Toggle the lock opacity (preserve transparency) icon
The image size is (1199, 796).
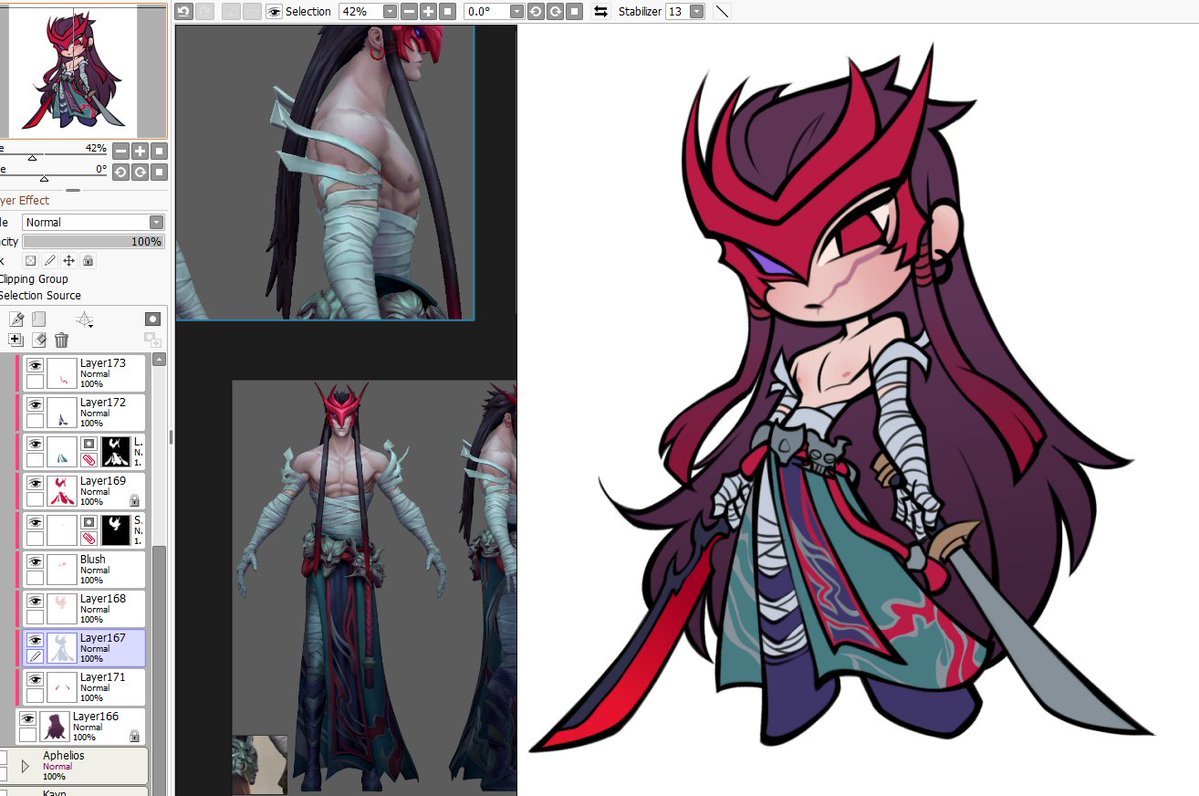click(x=31, y=261)
